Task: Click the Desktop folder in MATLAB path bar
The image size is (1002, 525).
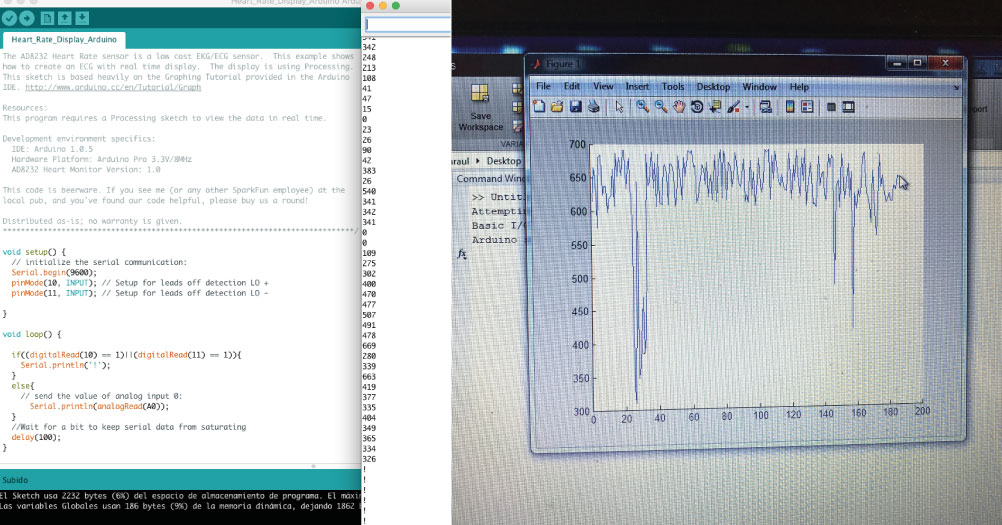Action: tap(504, 161)
